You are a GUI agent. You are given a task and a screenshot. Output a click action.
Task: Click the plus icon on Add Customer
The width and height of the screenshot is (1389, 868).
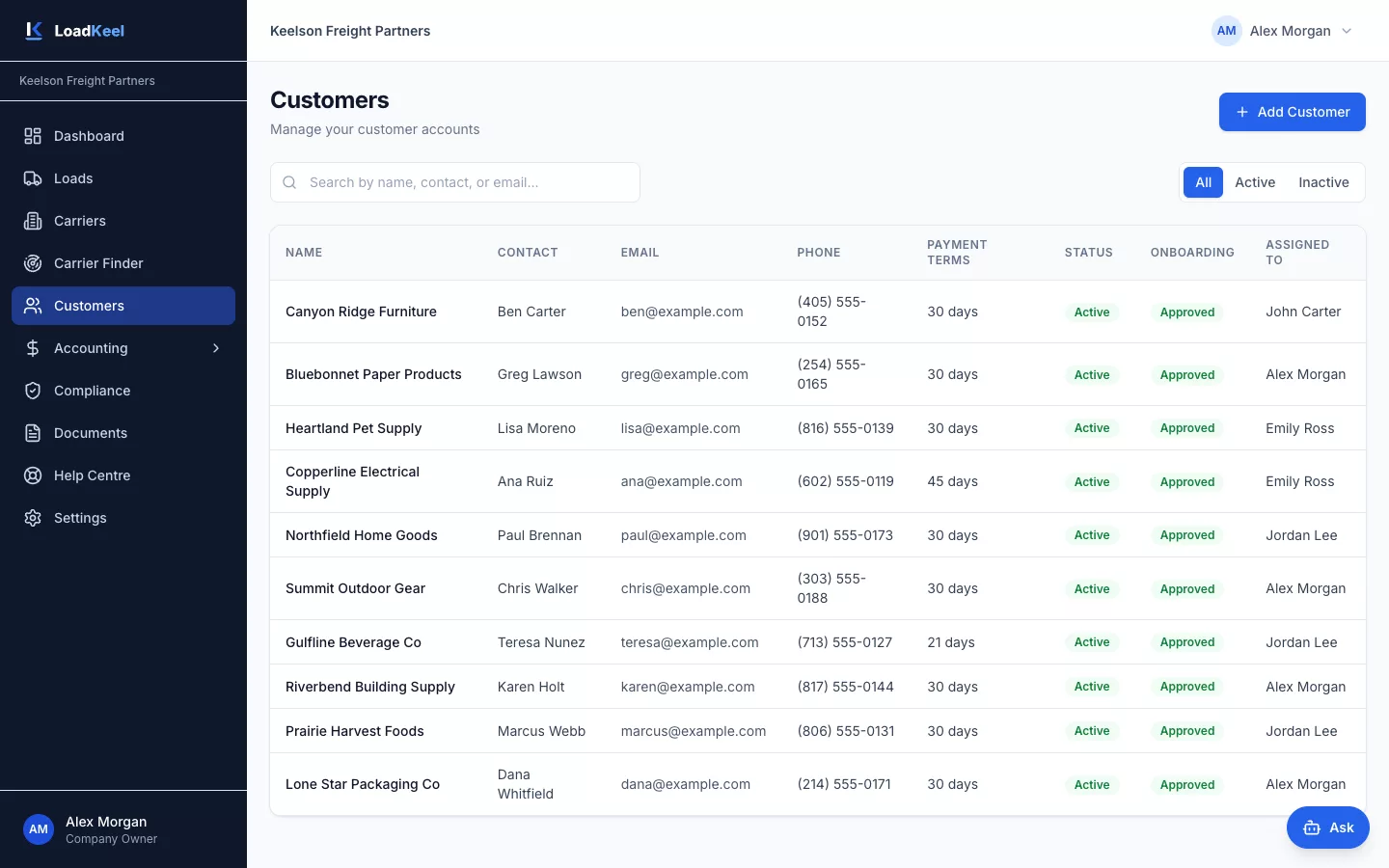coord(1242,112)
